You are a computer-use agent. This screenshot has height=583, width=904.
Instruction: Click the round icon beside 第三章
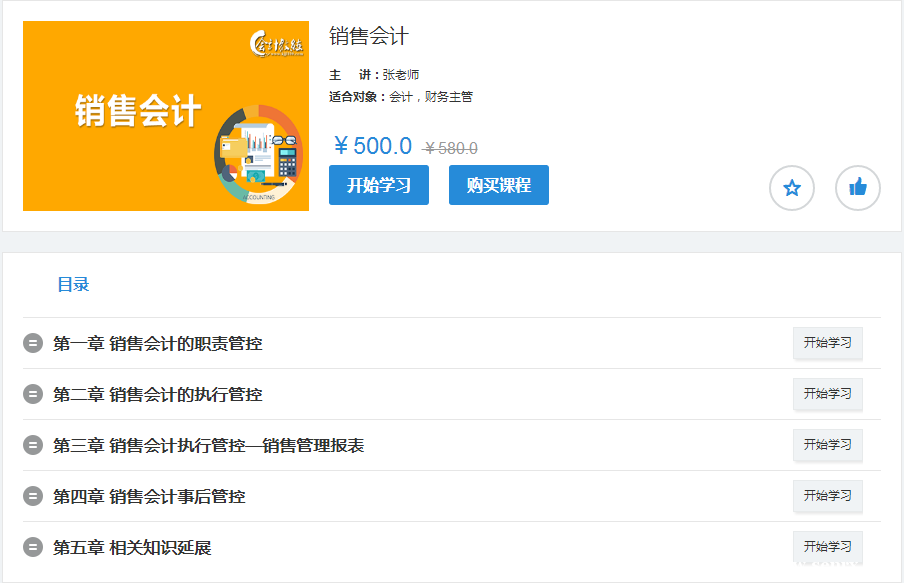pyautogui.click(x=33, y=446)
